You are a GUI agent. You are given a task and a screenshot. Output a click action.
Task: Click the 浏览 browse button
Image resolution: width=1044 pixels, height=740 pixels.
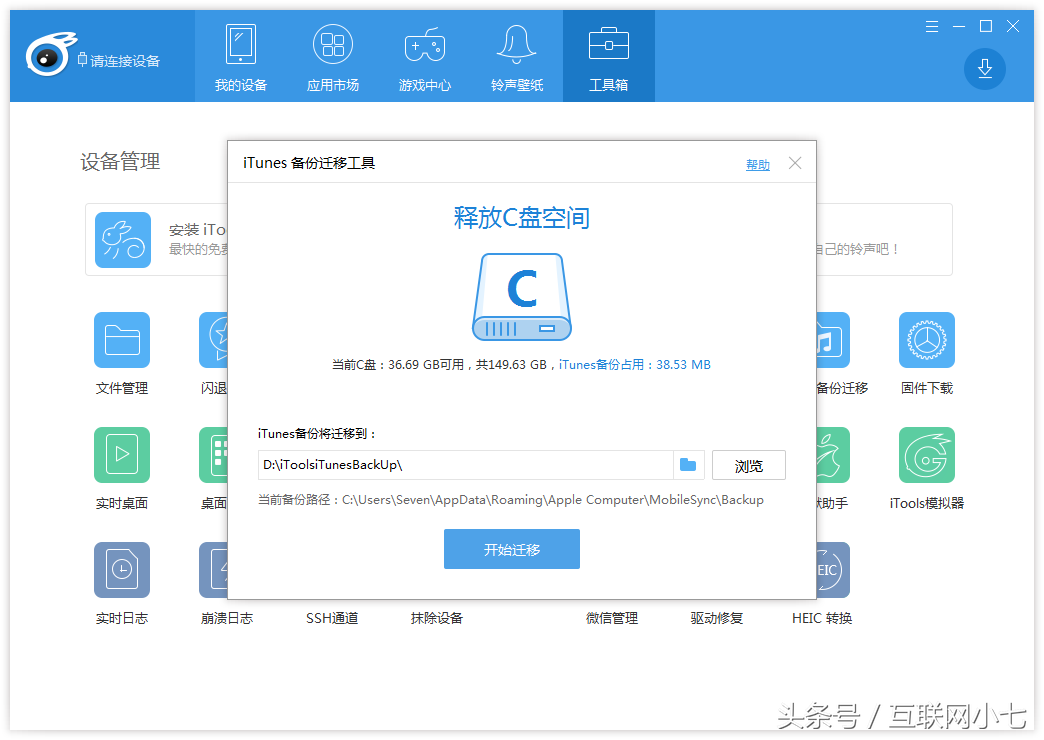pyautogui.click(x=748, y=466)
